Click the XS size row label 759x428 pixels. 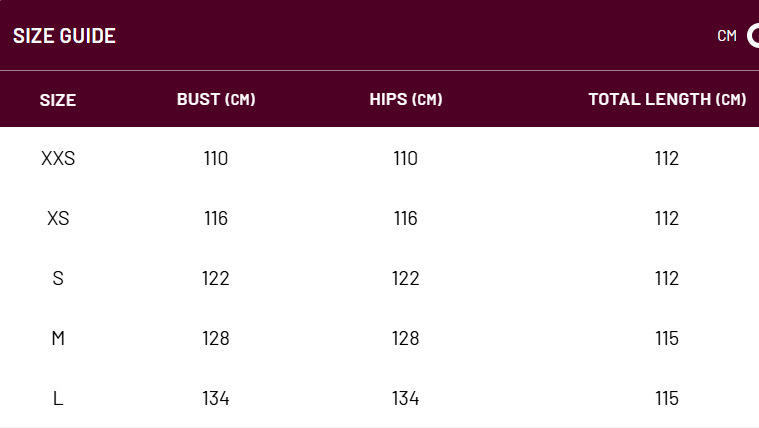pyautogui.click(x=58, y=218)
